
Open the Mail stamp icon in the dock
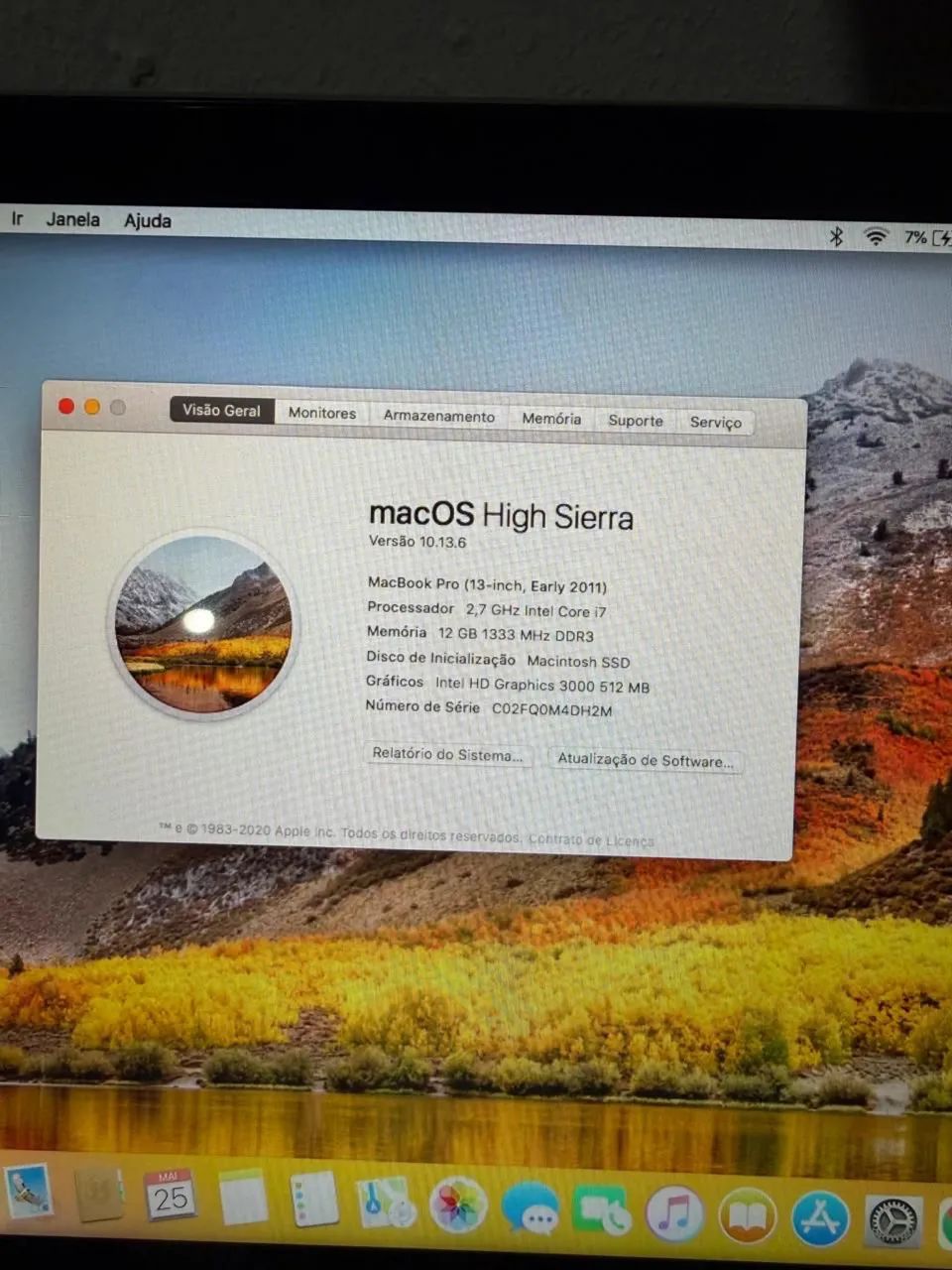tap(28, 1192)
